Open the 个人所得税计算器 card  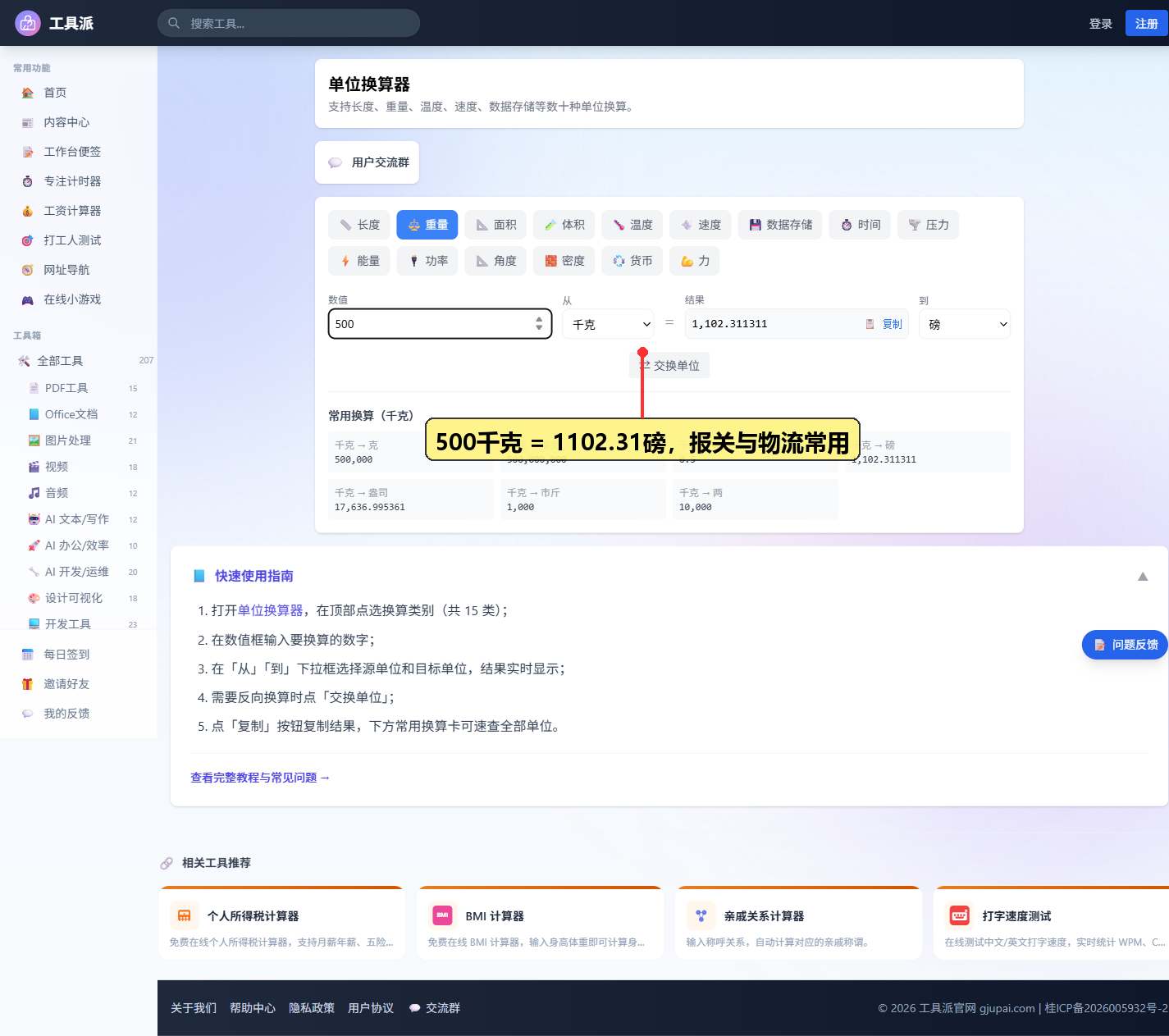pyautogui.click(x=282, y=923)
